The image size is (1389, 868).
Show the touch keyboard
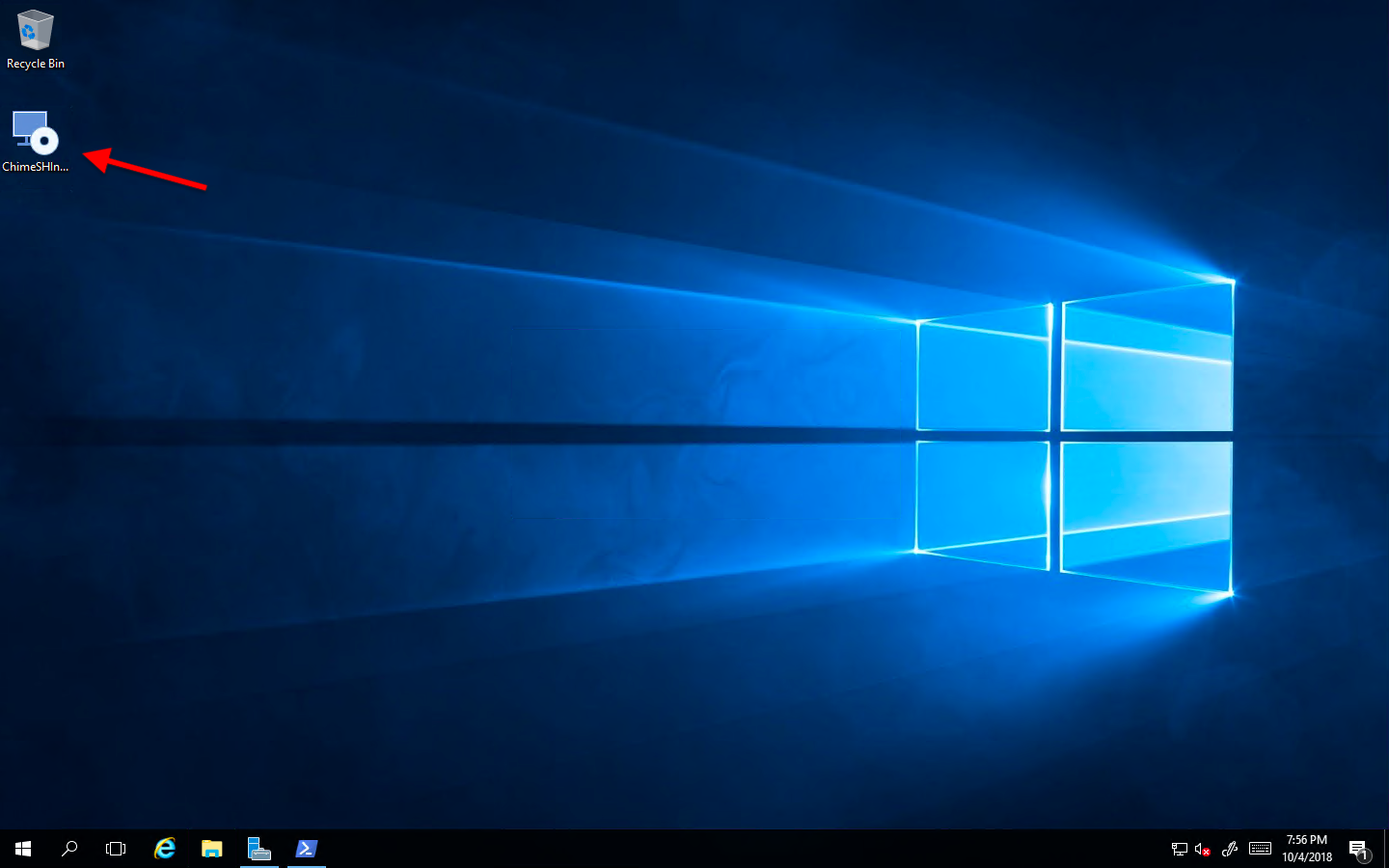point(1260,849)
